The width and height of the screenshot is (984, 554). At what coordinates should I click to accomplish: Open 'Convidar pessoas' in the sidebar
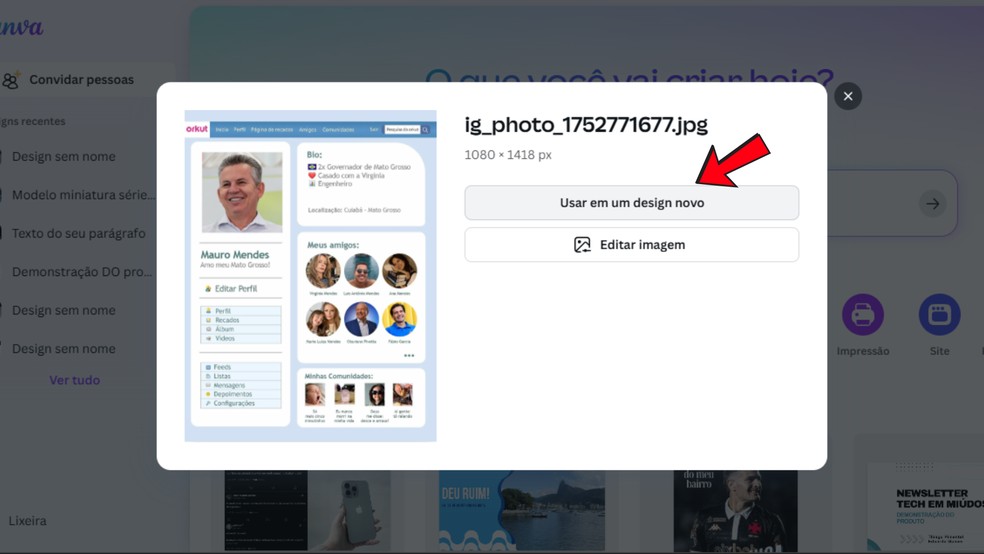pyautogui.click(x=81, y=80)
